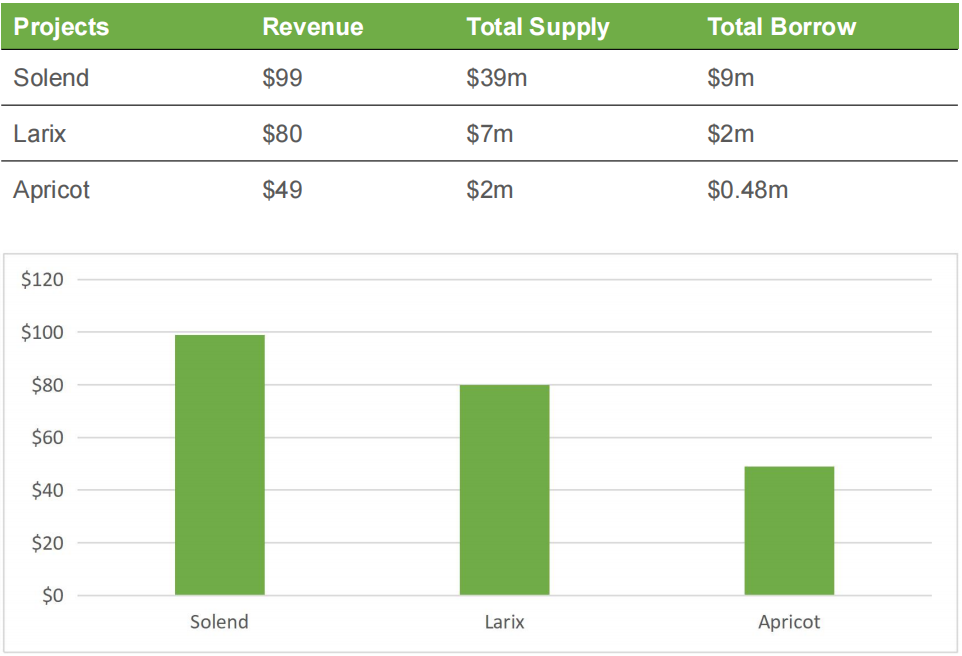Click Larix's total borrow "$2m"
Screen dimensions: 962x656
[x=731, y=134]
